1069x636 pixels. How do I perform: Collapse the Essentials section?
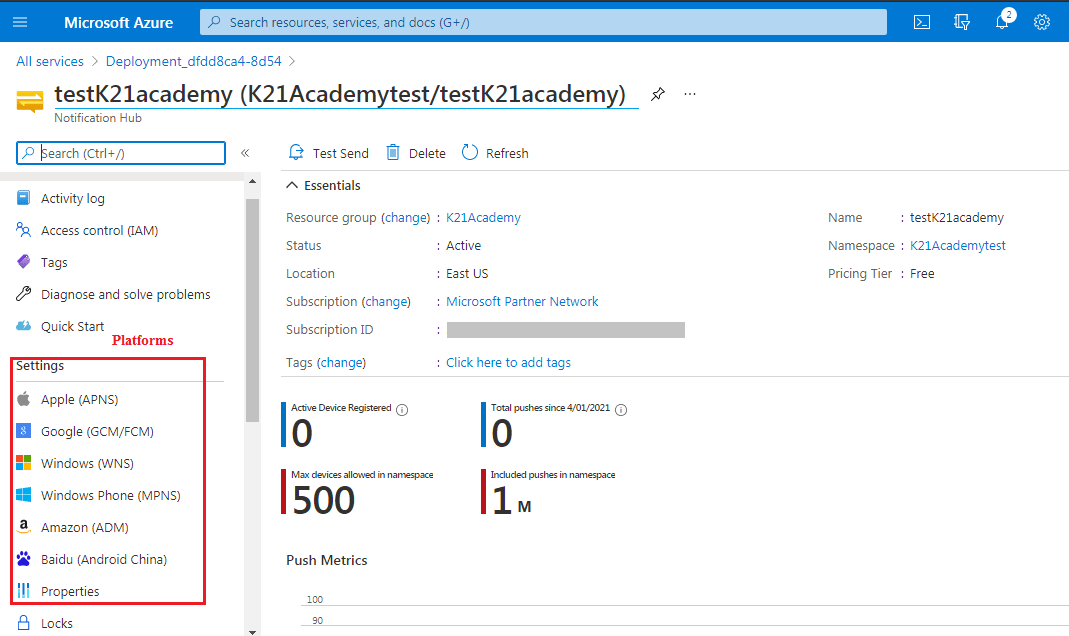click(x=291, y=185)
